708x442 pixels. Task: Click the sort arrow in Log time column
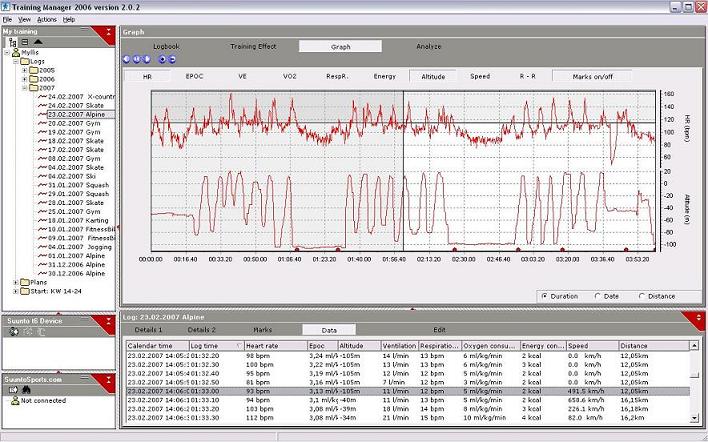pyautogui.click(x=239, y=346)
